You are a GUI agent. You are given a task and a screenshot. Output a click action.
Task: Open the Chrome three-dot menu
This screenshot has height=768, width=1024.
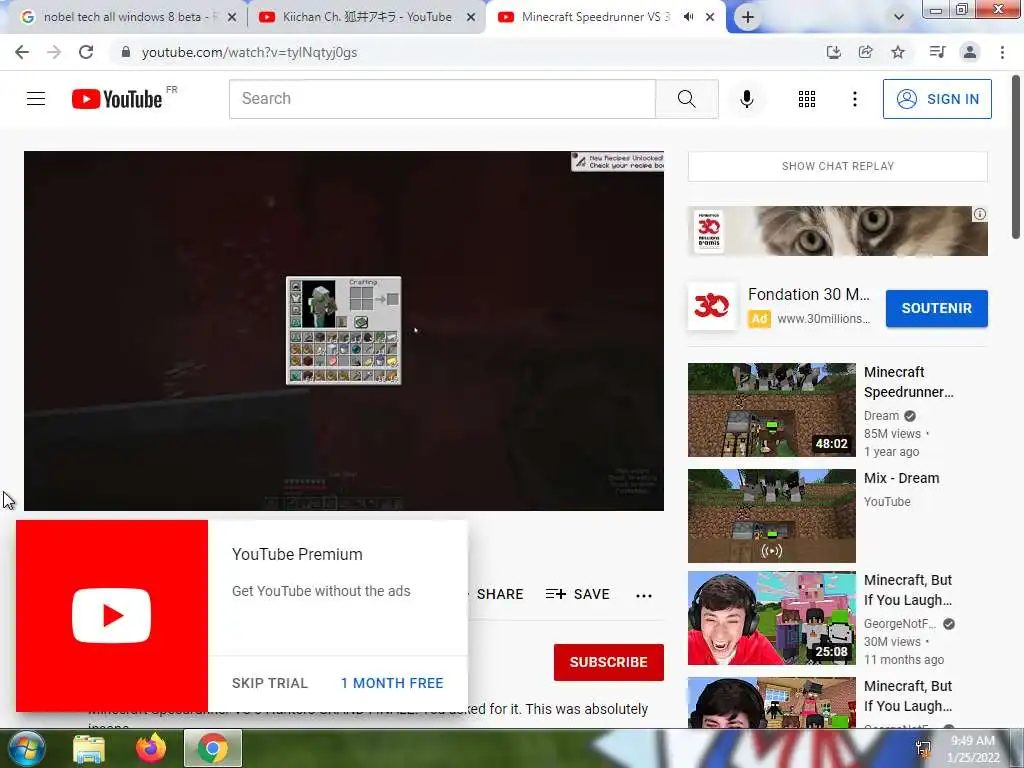[1002, 52]
